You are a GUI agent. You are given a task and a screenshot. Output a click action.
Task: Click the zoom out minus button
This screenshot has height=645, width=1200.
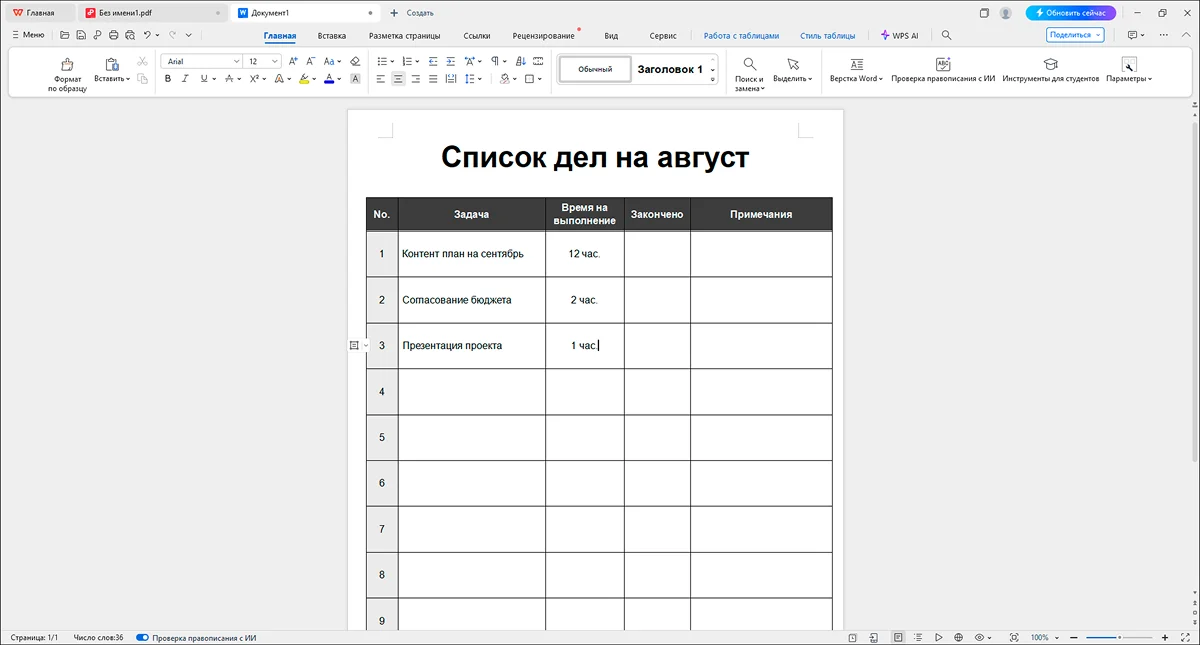[x=1073, y=637]
